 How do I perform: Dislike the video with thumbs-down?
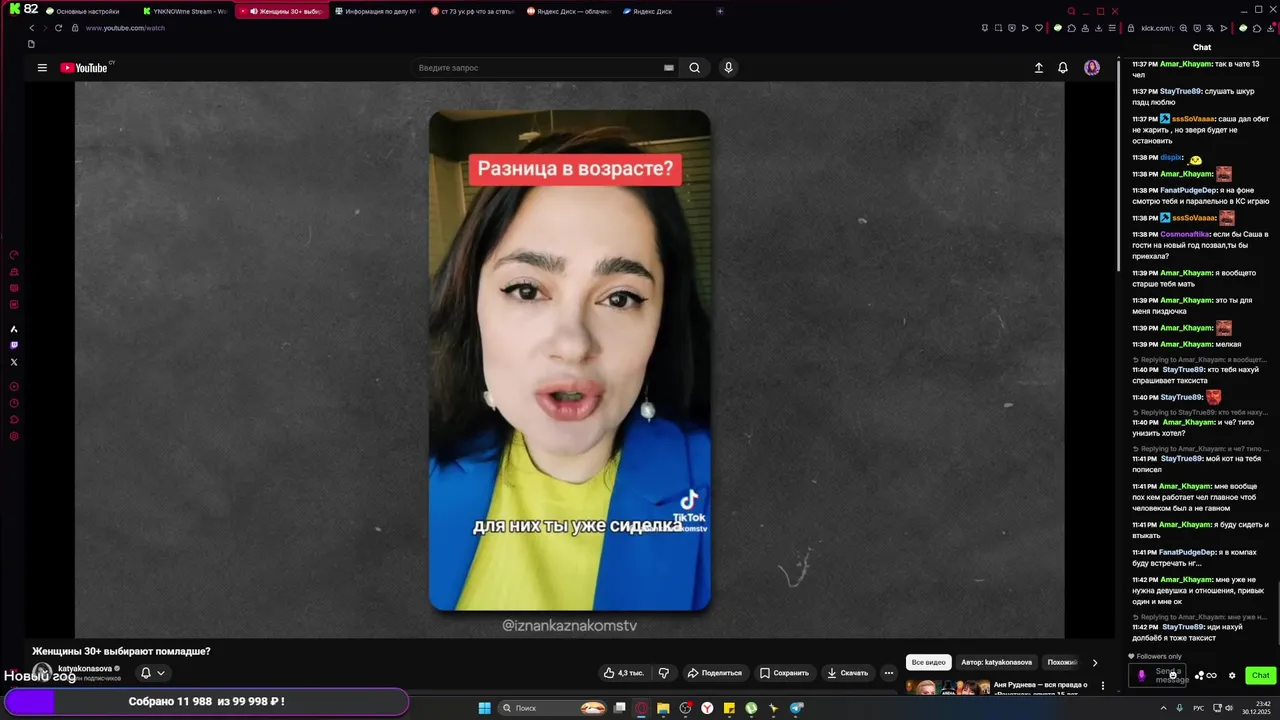coord(664,673)
